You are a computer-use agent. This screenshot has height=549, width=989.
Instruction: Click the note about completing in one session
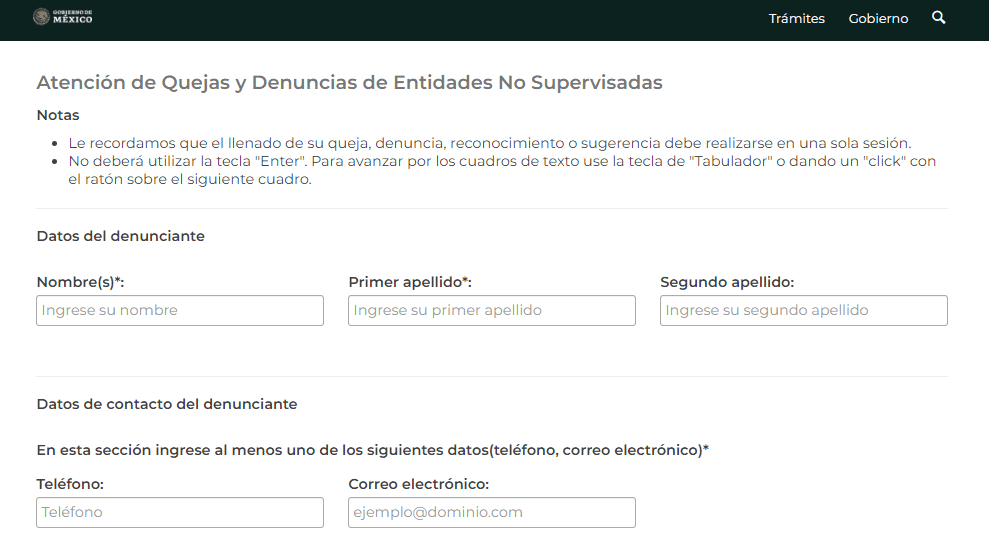[x=489, y=143]
